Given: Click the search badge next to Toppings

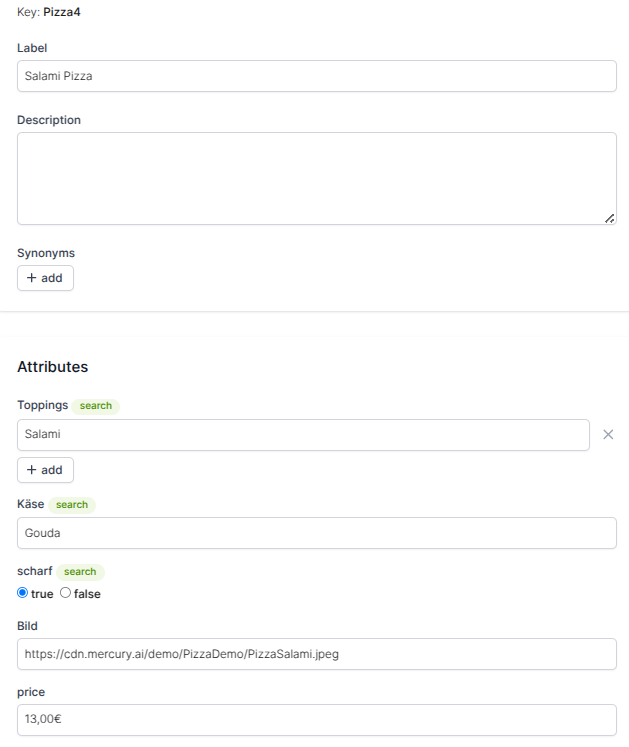Looking at the screenshot, I should click(x=96, y=406).
